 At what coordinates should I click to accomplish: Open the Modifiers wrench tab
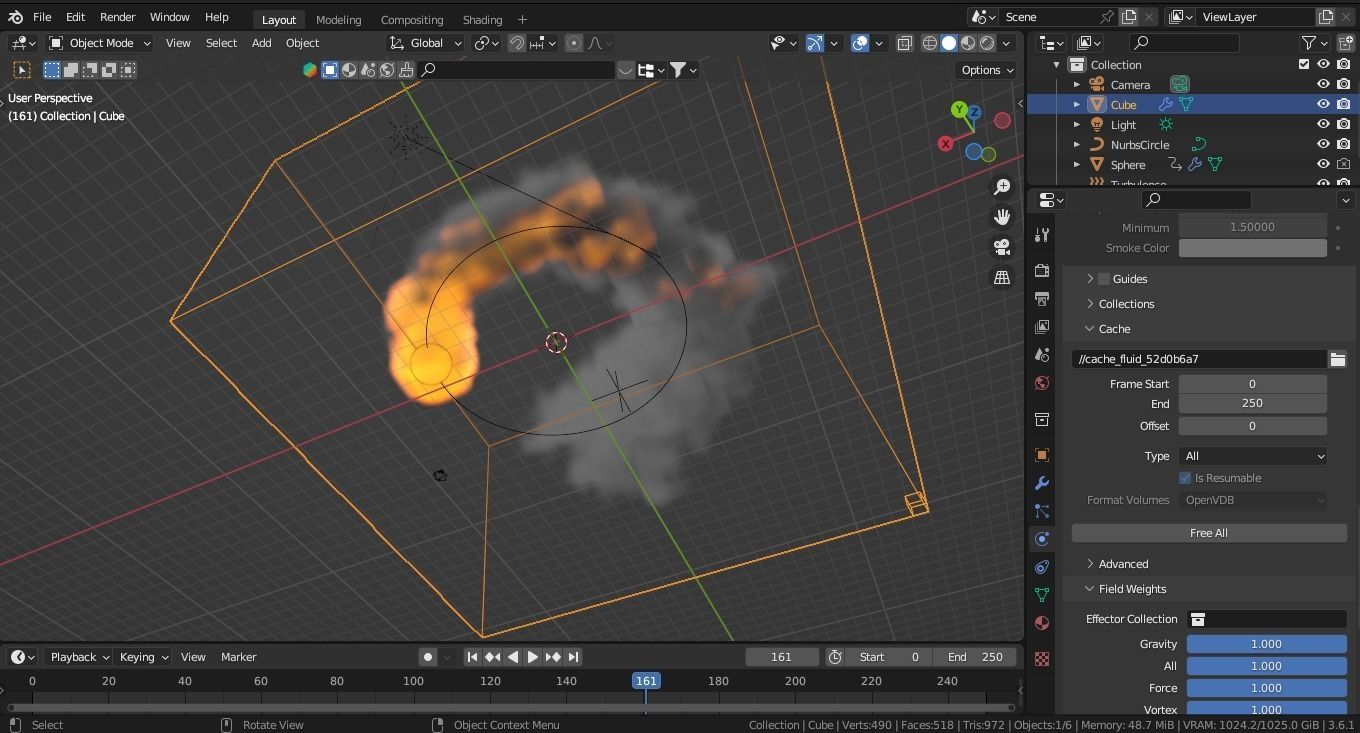1041,483
